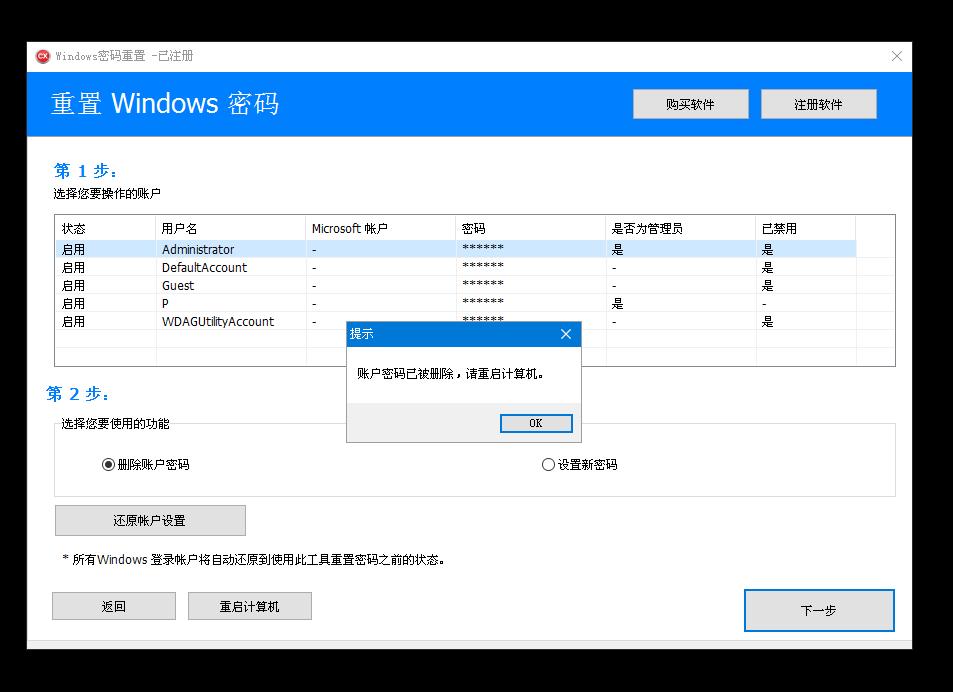Screen dimensions: 953x692
Task: Select the 设置新密码 radio option
Action: tap(579, 464)
